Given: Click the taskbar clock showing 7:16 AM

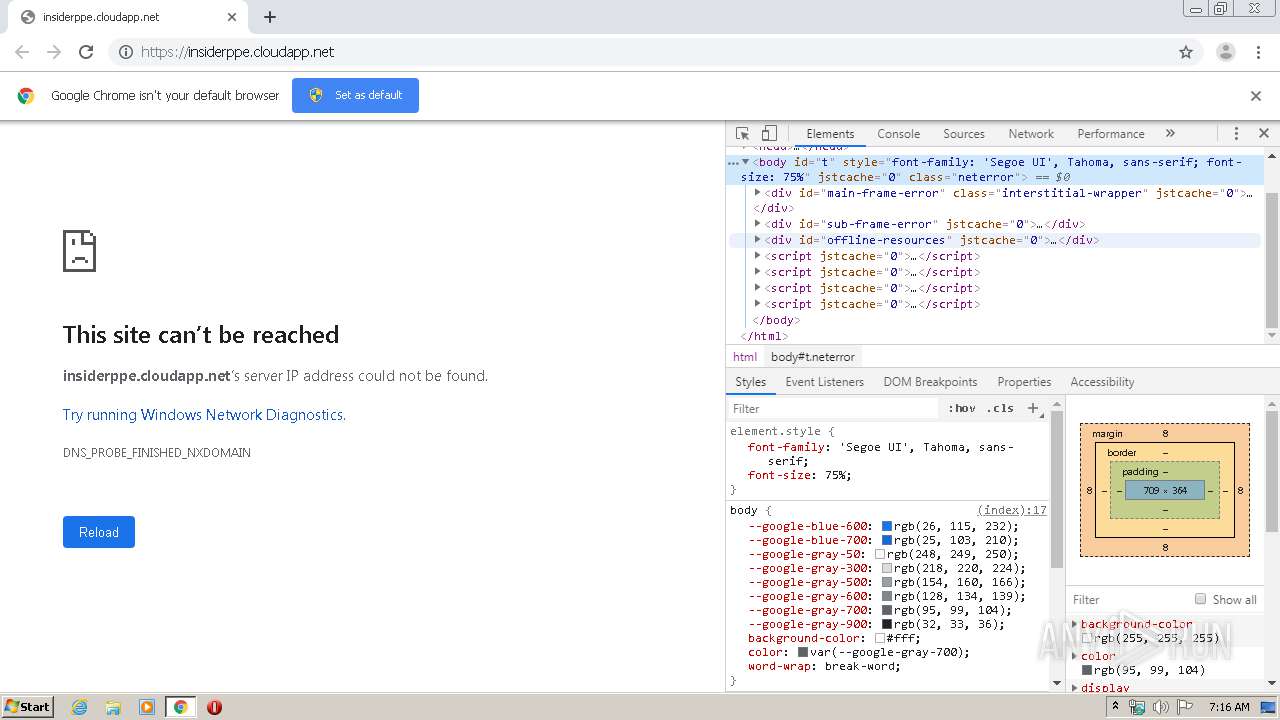Looking at the screenshot, I should tap(1229, 707).
